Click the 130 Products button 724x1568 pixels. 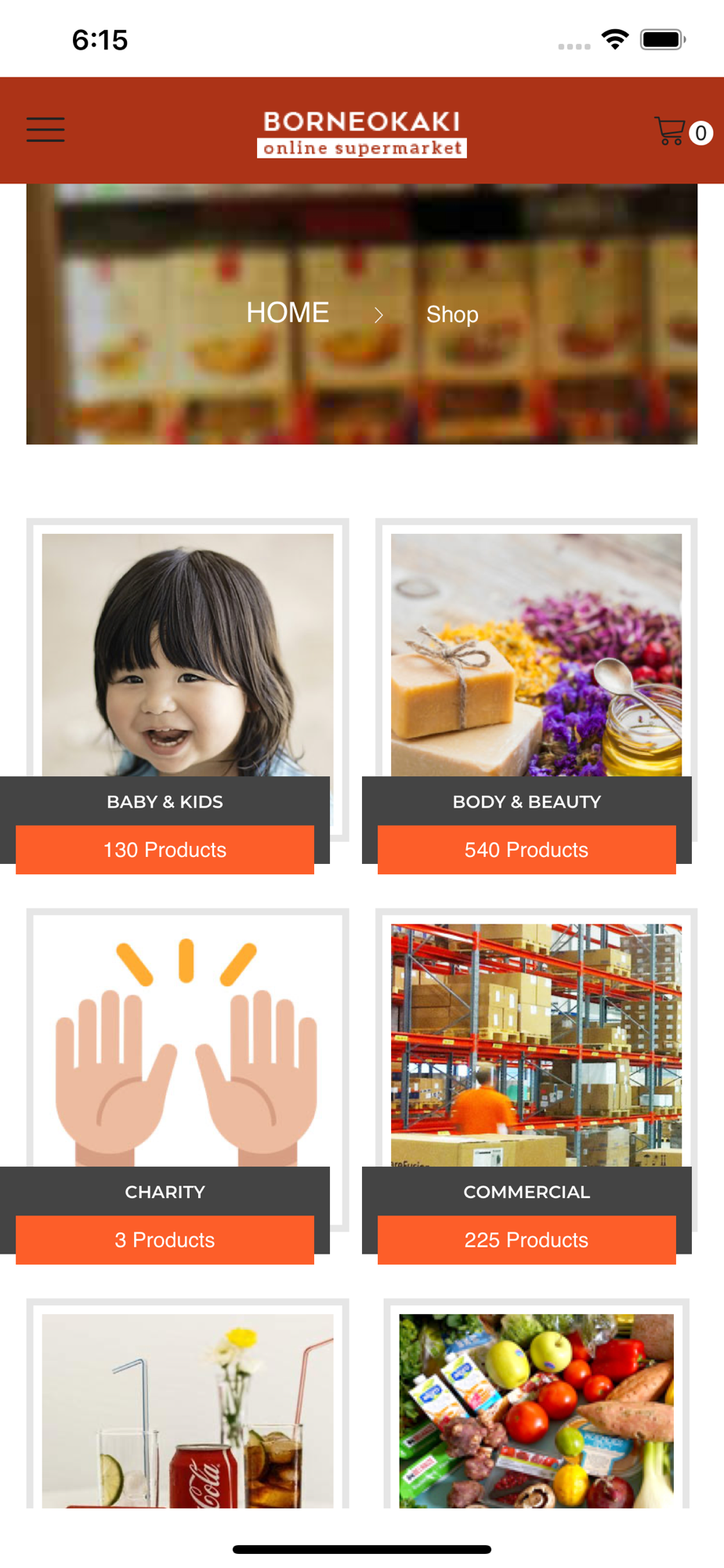[165, 850]
